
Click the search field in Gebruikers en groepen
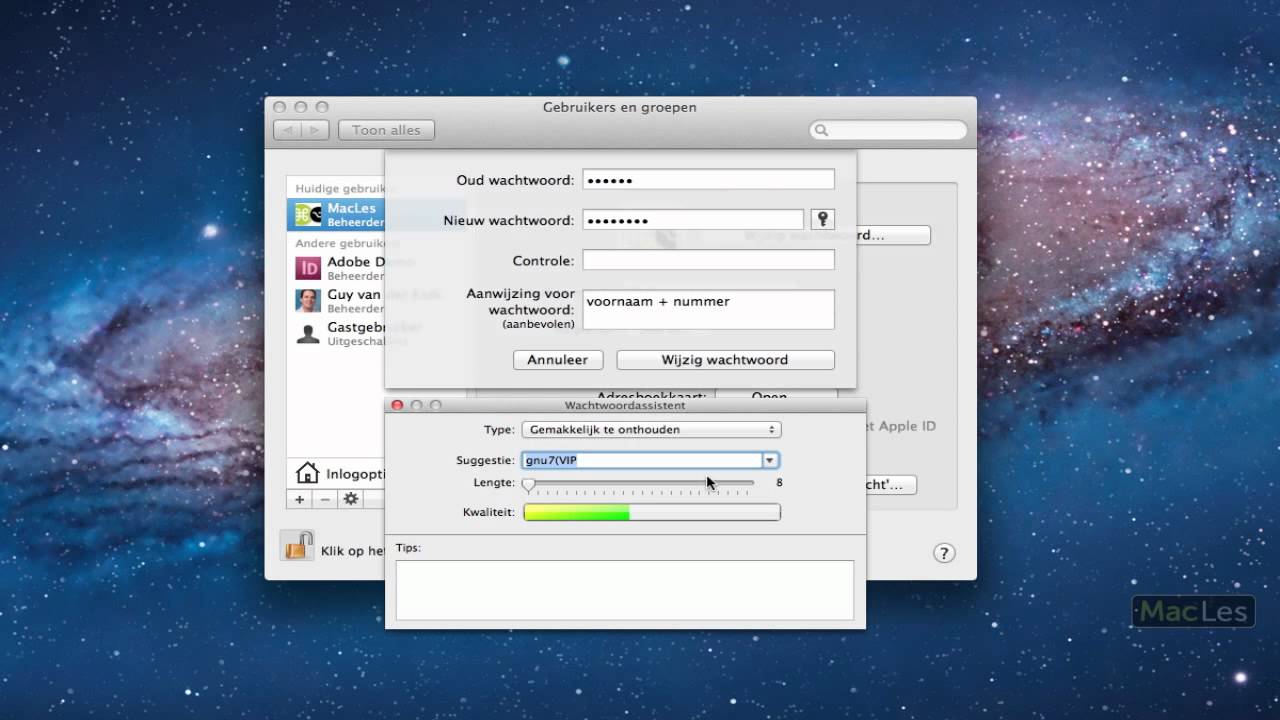coord(888,130)
